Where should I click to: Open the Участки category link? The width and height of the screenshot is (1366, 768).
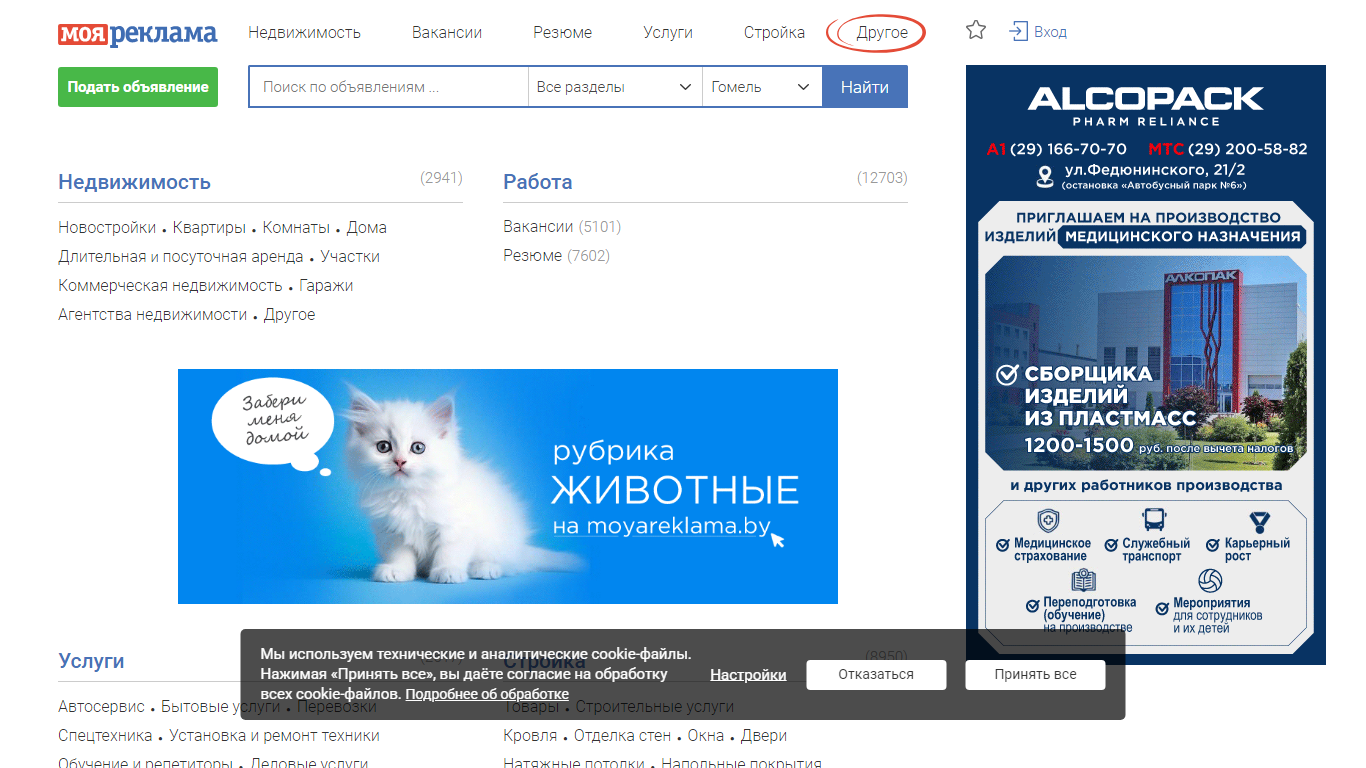(350, 256)
